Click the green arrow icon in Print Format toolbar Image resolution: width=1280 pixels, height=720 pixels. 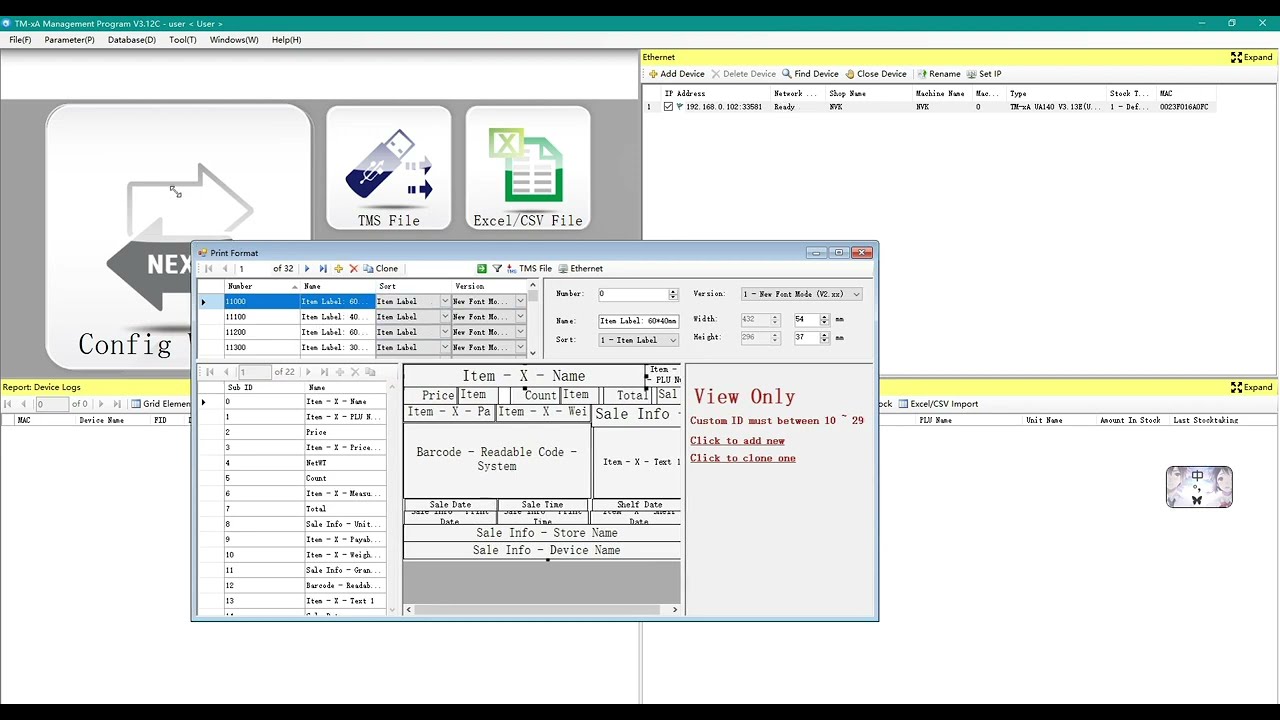pos(482,269)
